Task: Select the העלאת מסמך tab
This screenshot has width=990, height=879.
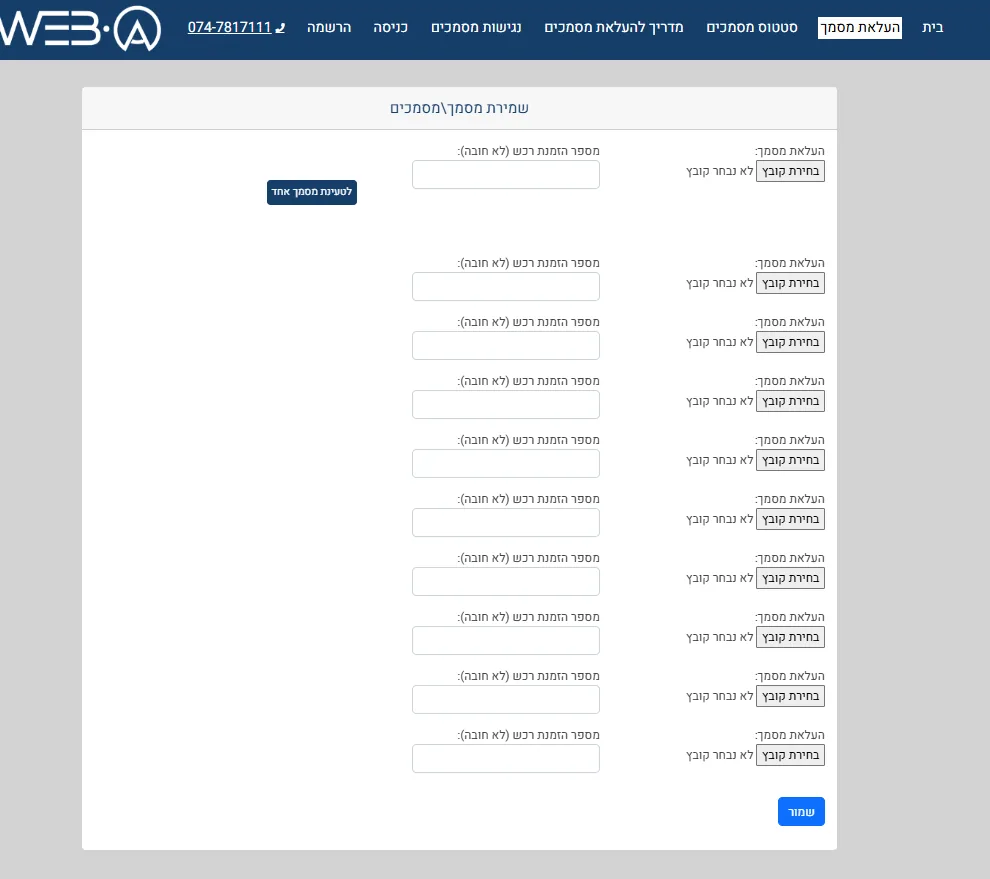Action: 859,27
